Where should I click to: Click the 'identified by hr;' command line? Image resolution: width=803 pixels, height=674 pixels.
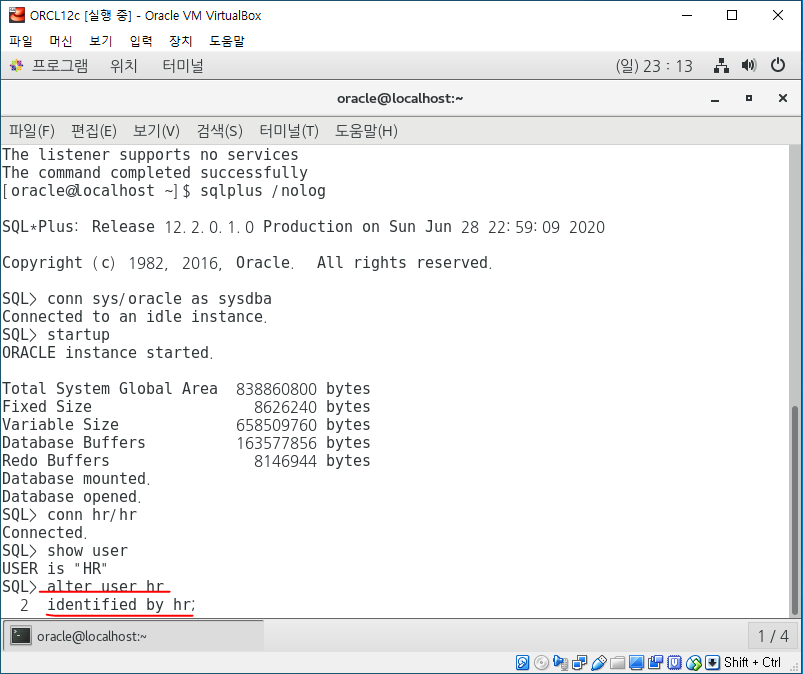pos(121,604)
